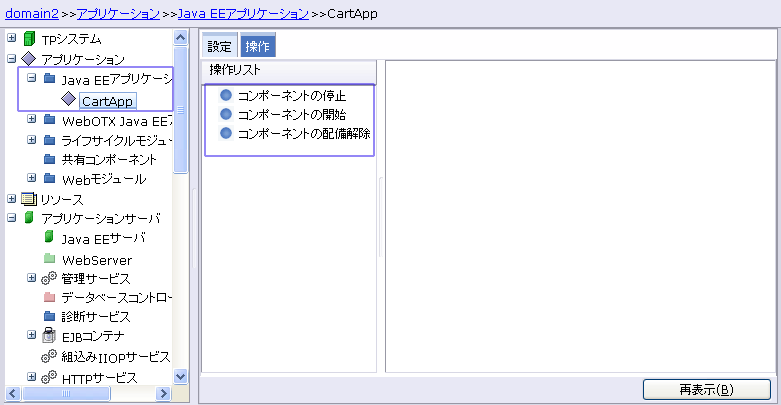The height and width of the screenshot is (405, 781).
Task: Click the green Java EEサーバ icon
Action: coord(49,238)
